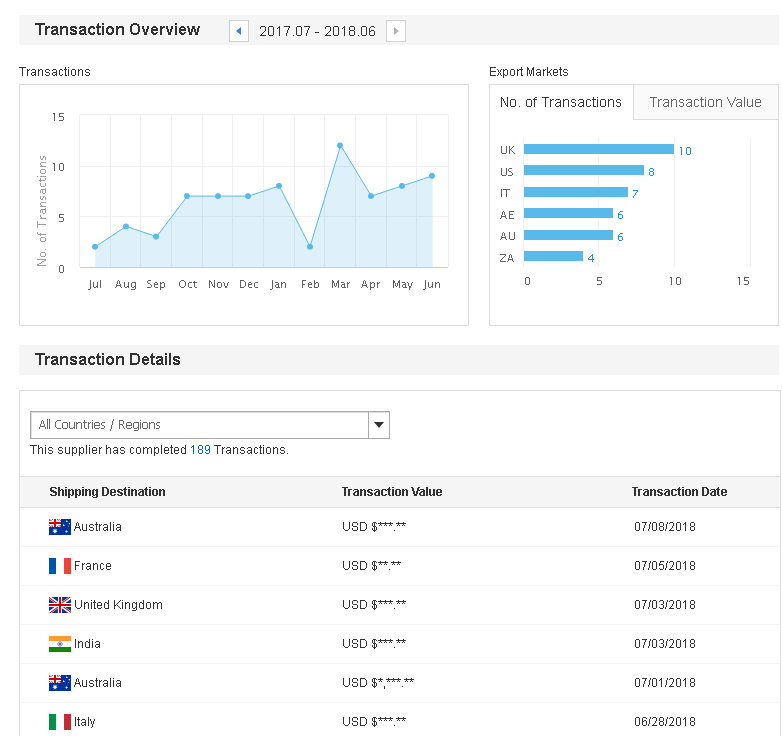783x736 pixels.
Task: Switch to the Transaction Value tab
Action: (705, 102)
